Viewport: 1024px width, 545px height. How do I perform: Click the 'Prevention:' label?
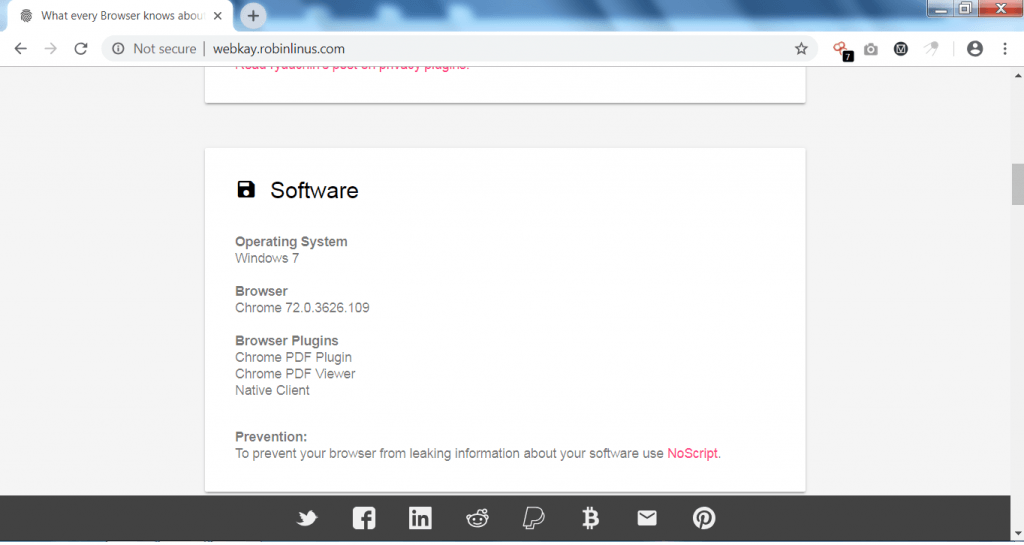(271, 437)
